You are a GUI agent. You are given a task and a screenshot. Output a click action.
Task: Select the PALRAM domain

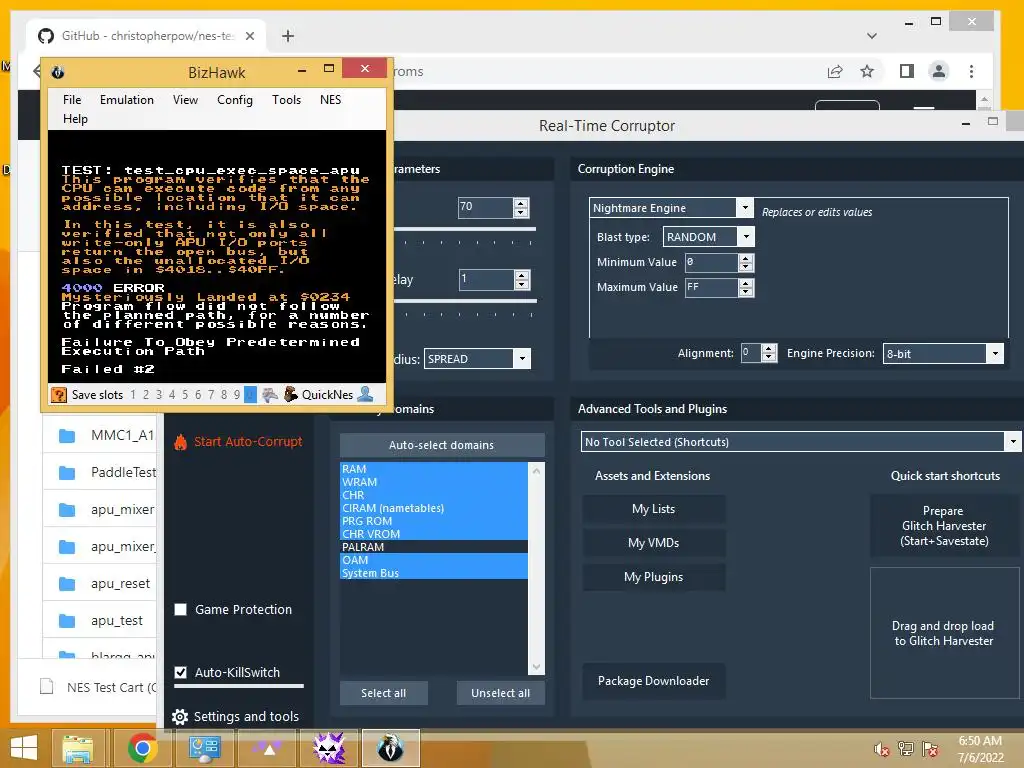coord(434,547)
